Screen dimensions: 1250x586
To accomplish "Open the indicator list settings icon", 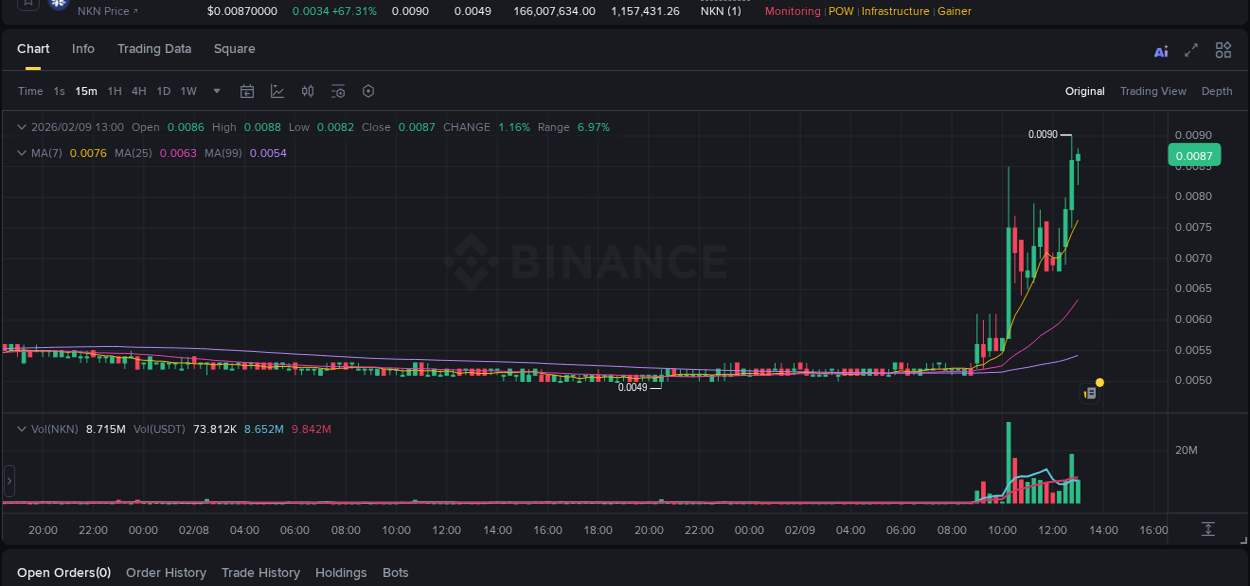I will pos(337,90).
